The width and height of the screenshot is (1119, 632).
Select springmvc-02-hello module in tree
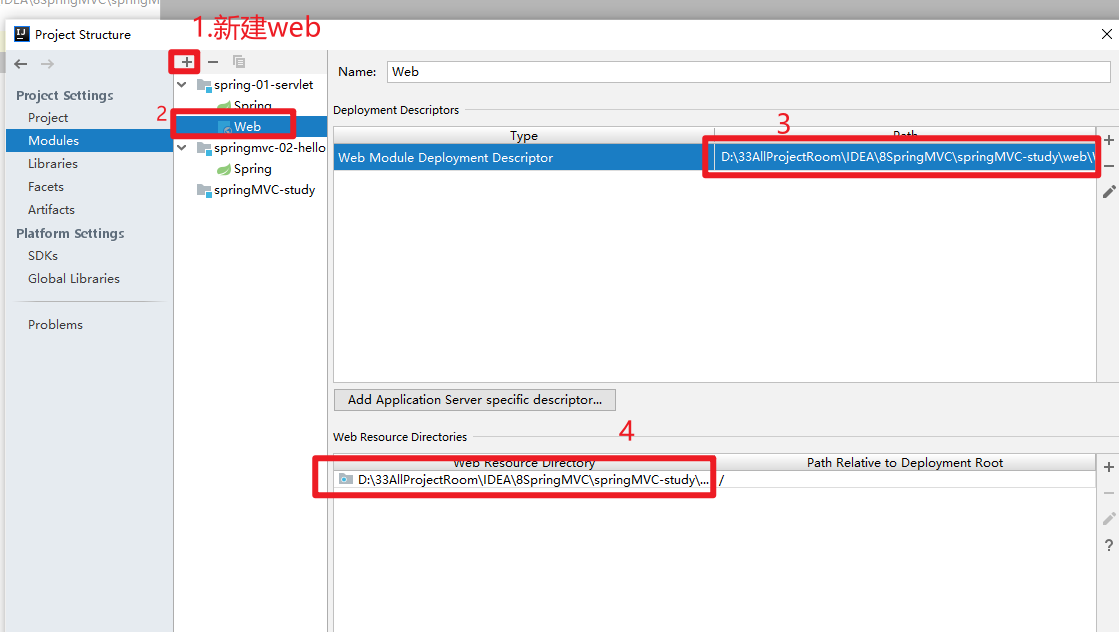tap(270, 148)
